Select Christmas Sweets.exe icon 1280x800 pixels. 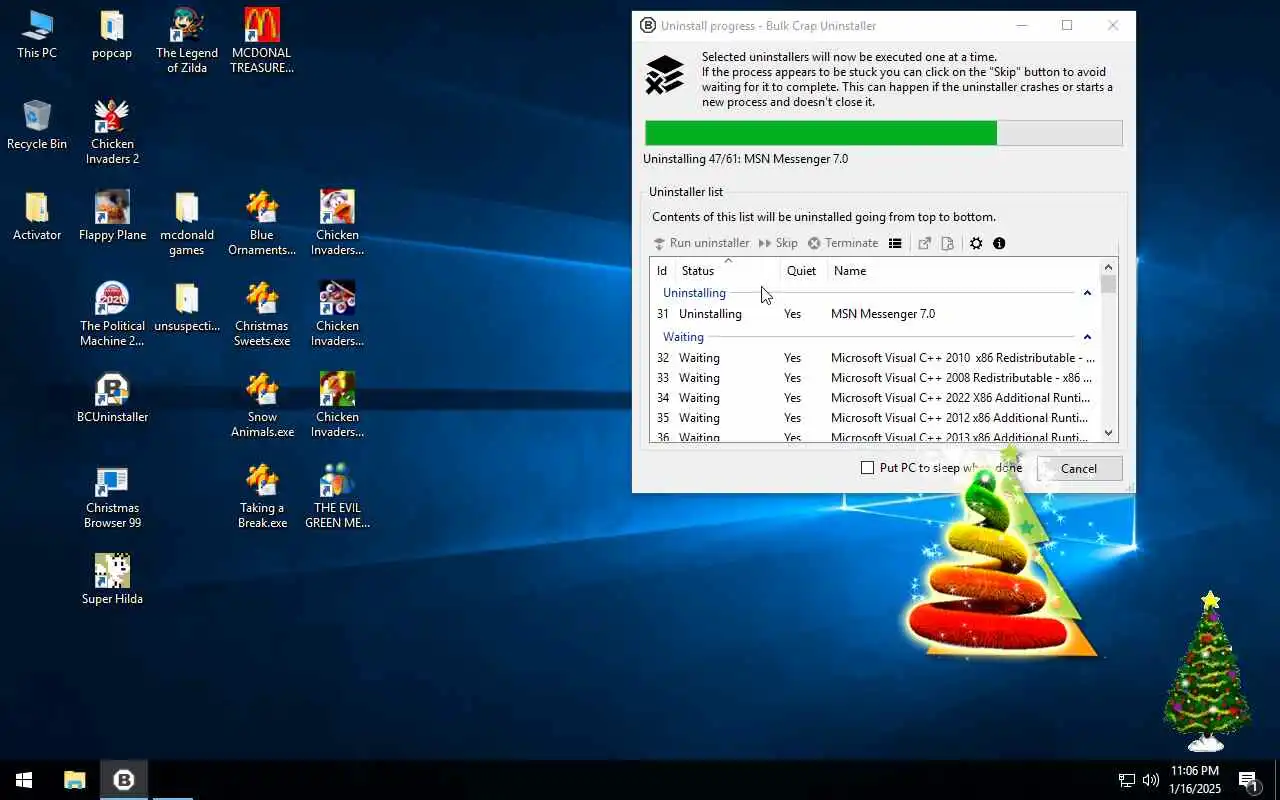tap(262, 314)
